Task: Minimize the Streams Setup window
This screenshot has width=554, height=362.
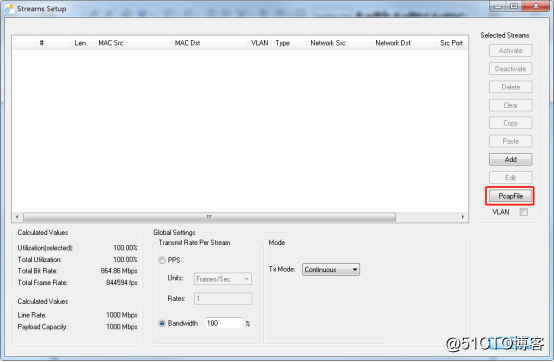Action: [498, 6]
